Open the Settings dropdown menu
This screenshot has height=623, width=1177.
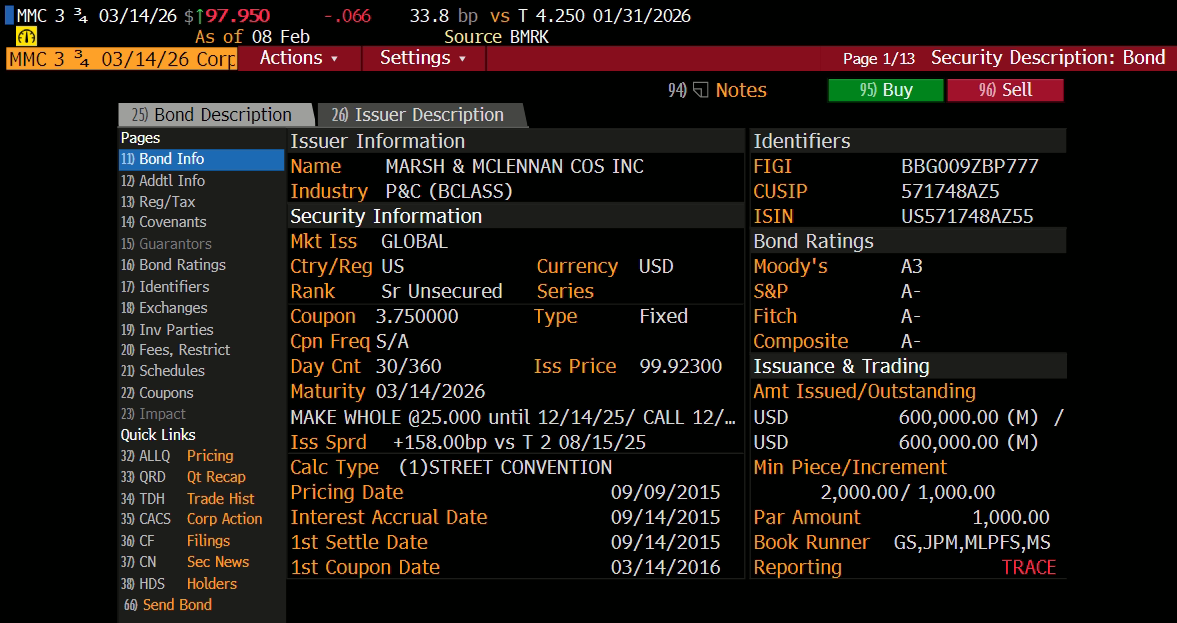(423, 58)
